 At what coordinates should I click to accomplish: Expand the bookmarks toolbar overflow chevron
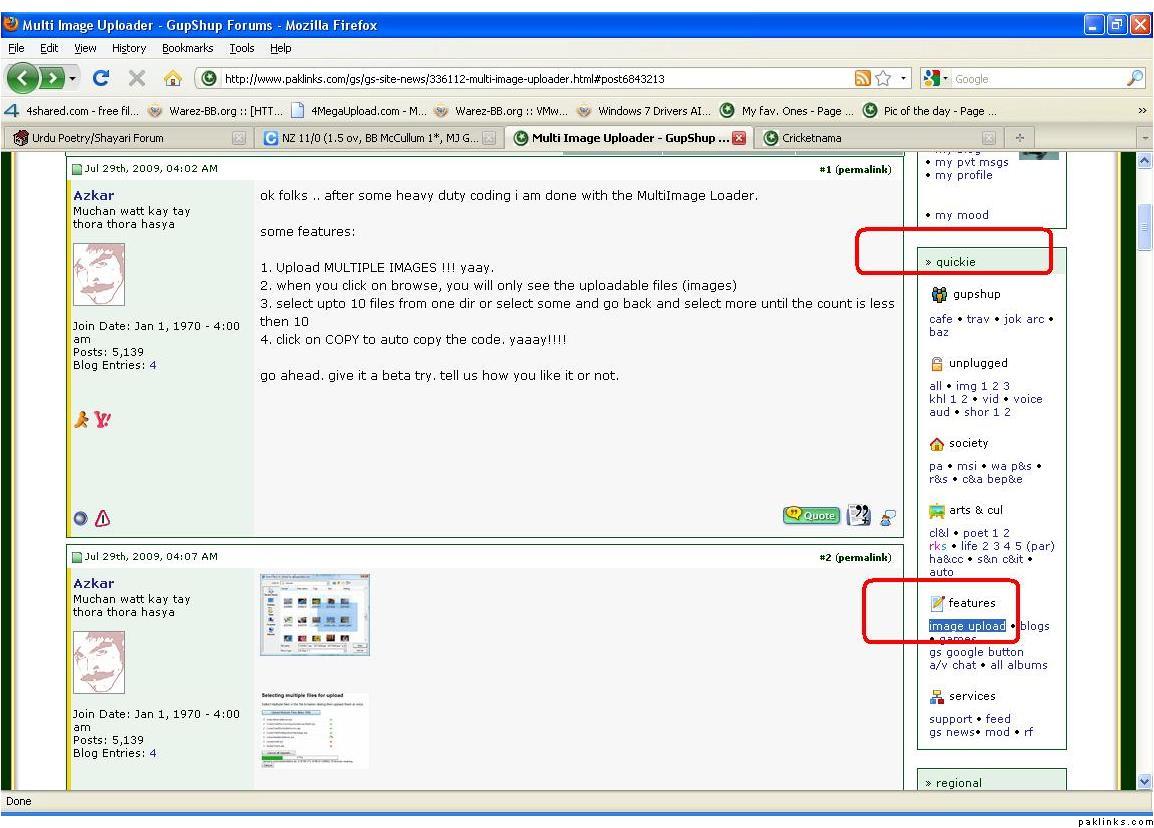point(1142,111)
